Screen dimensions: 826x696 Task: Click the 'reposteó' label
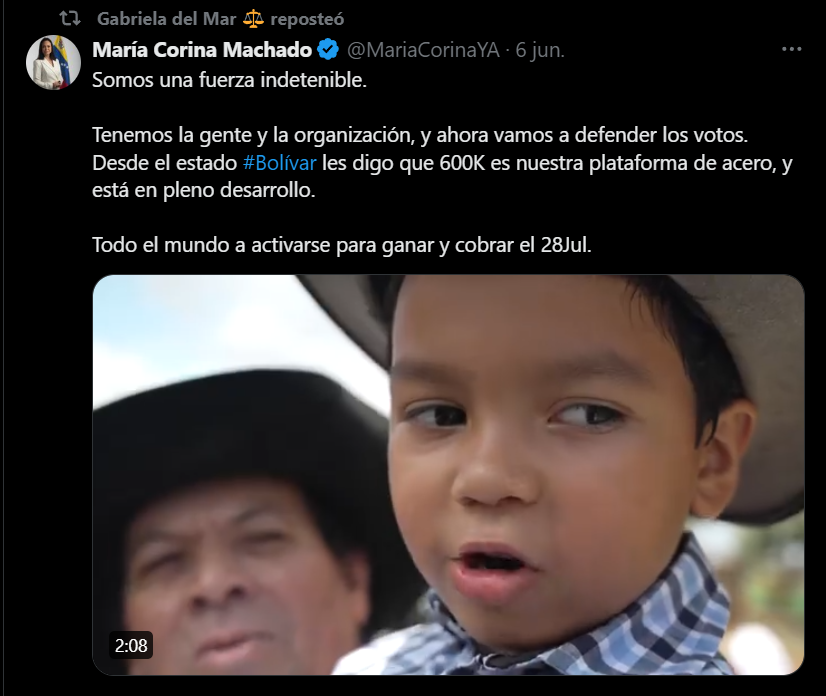(x=307, y=19)
